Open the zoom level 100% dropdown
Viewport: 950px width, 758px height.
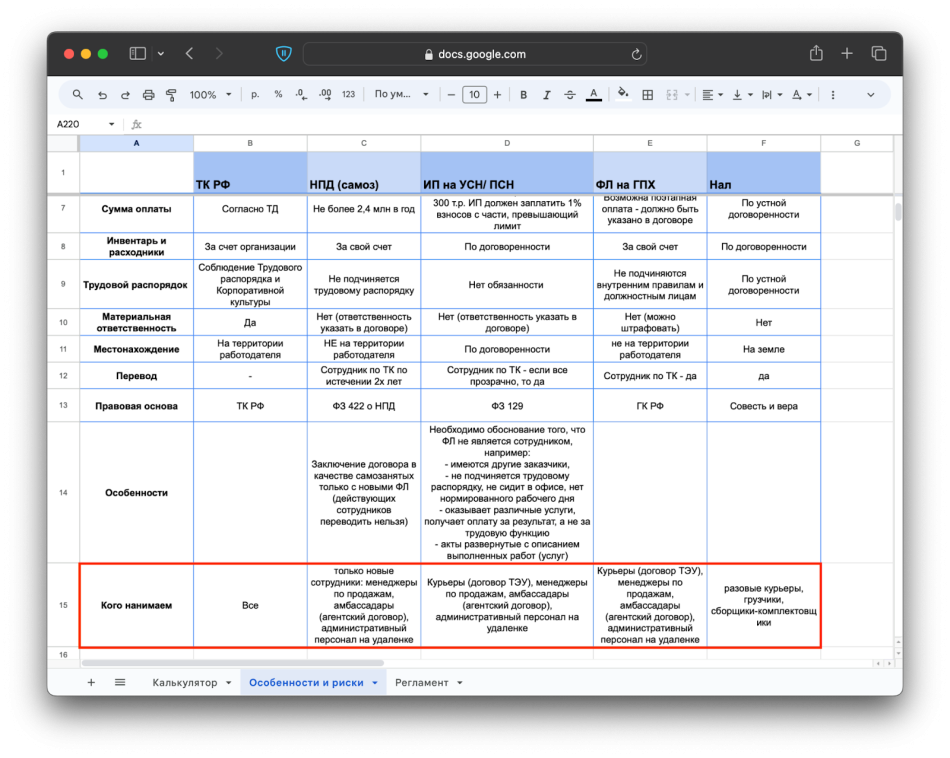point(210,95)
